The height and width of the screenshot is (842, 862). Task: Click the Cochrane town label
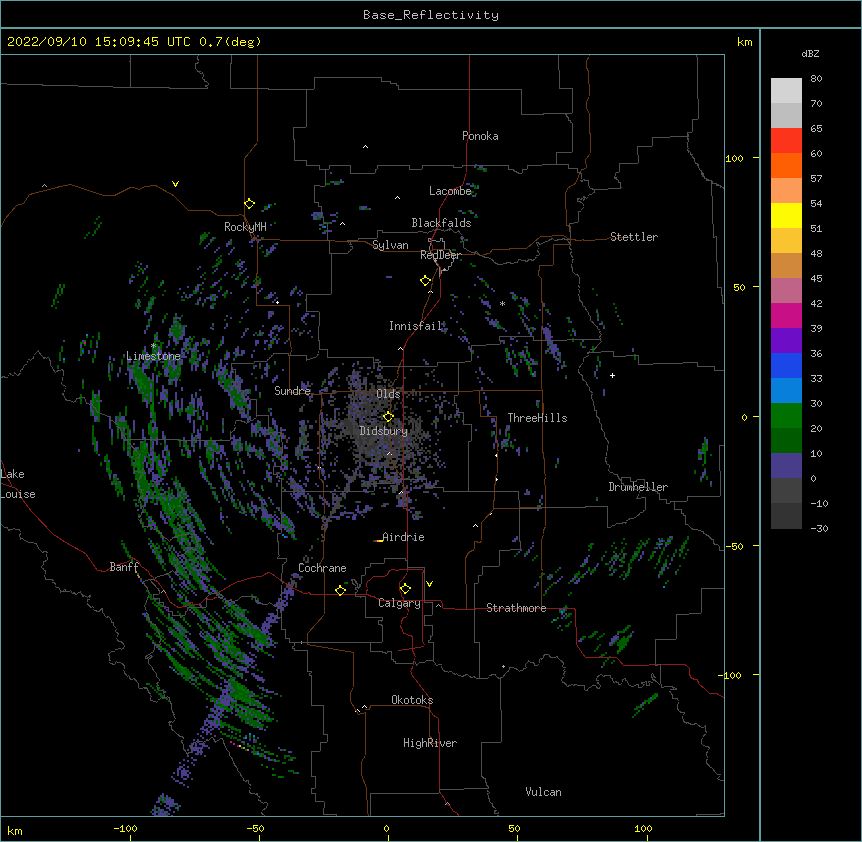tap(322, 568)
